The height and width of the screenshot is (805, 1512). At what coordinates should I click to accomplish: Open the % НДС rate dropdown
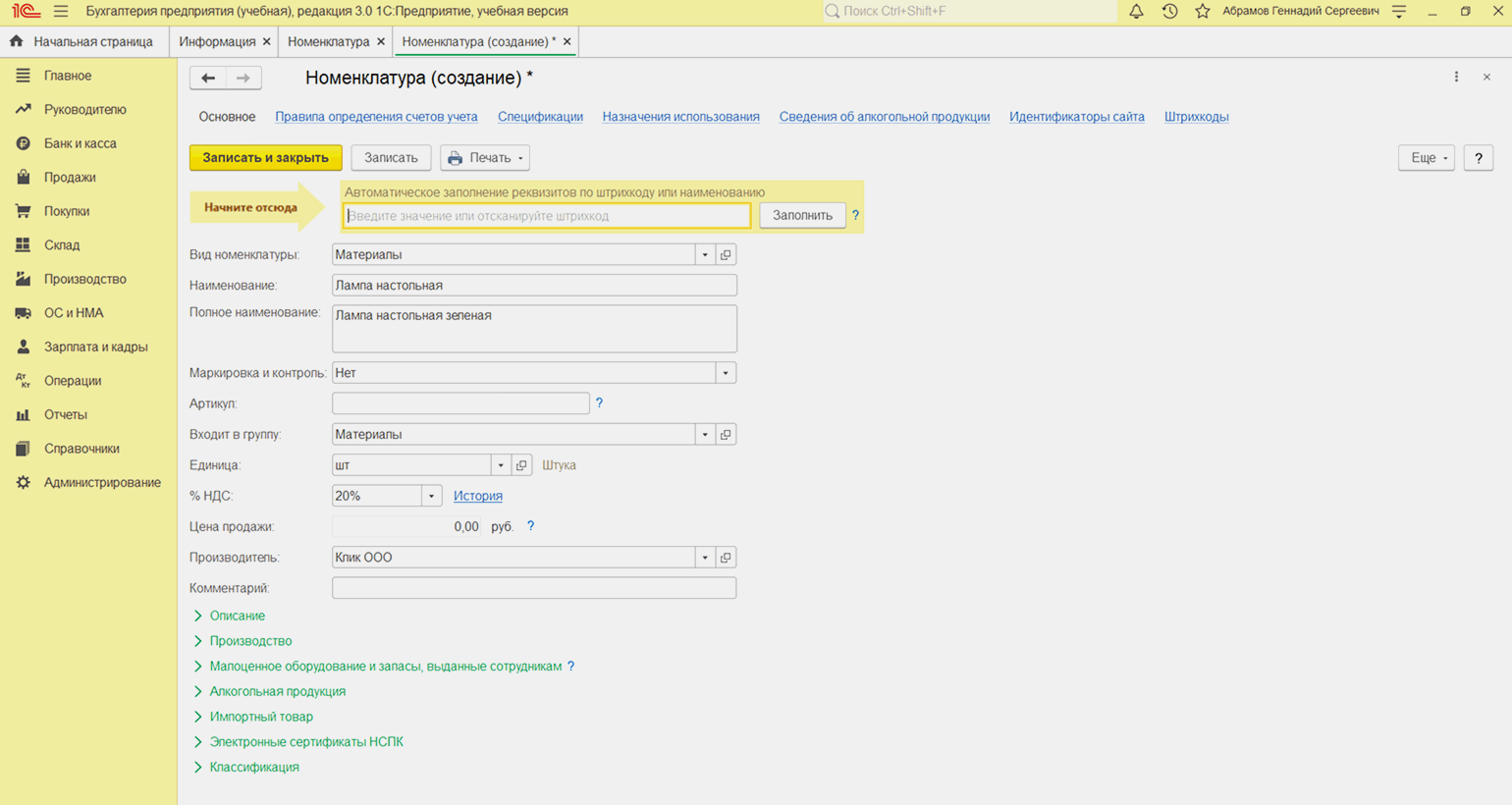tap(431, 496)
